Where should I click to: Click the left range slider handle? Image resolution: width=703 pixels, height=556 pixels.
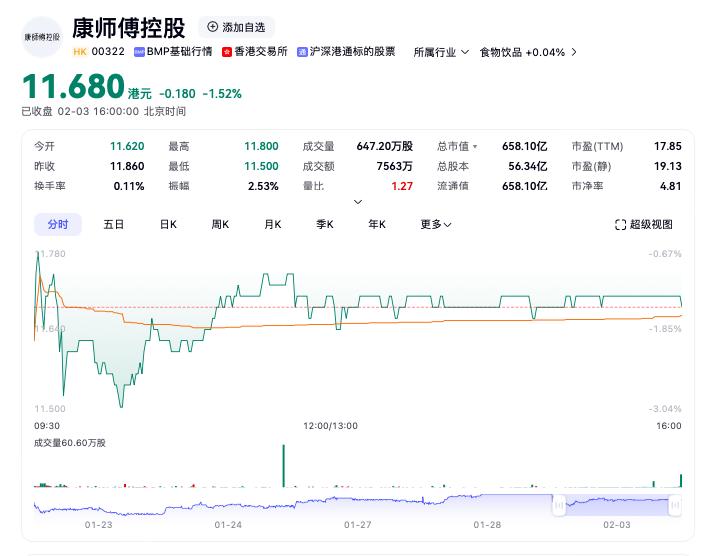tap(559, 506)
